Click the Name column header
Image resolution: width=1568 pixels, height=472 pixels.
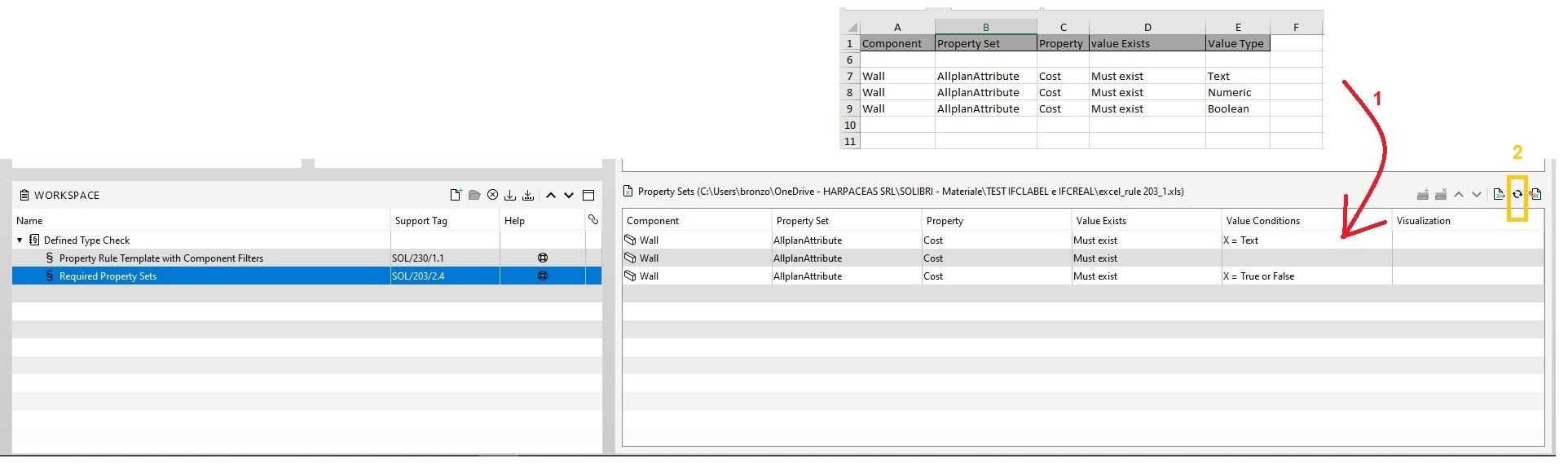pos(201,220)
